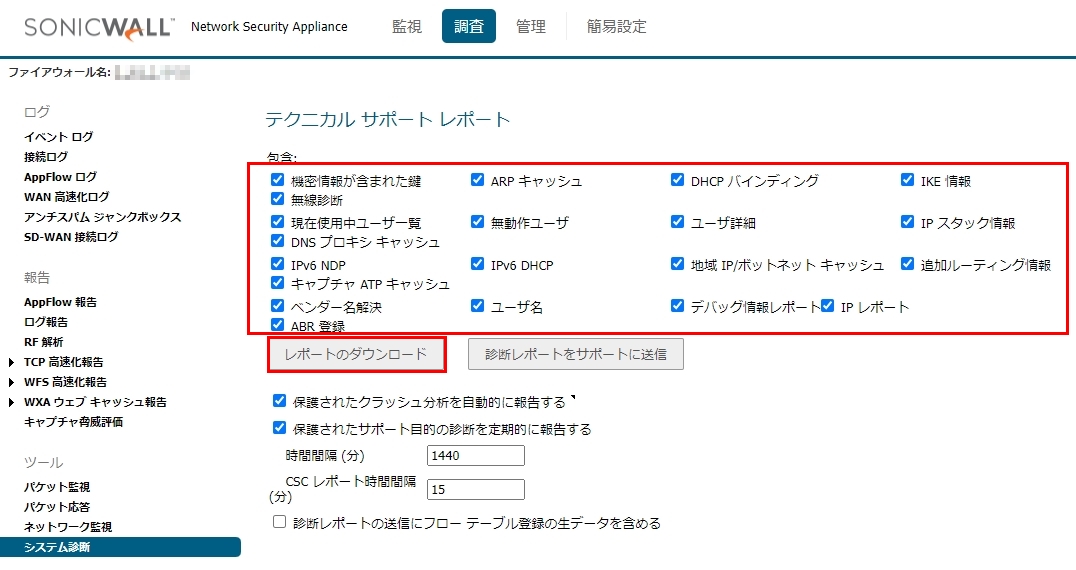Click the SonicWall logo
The width and height of the screenshot is (1076, 570).
(x=95, y=26)
